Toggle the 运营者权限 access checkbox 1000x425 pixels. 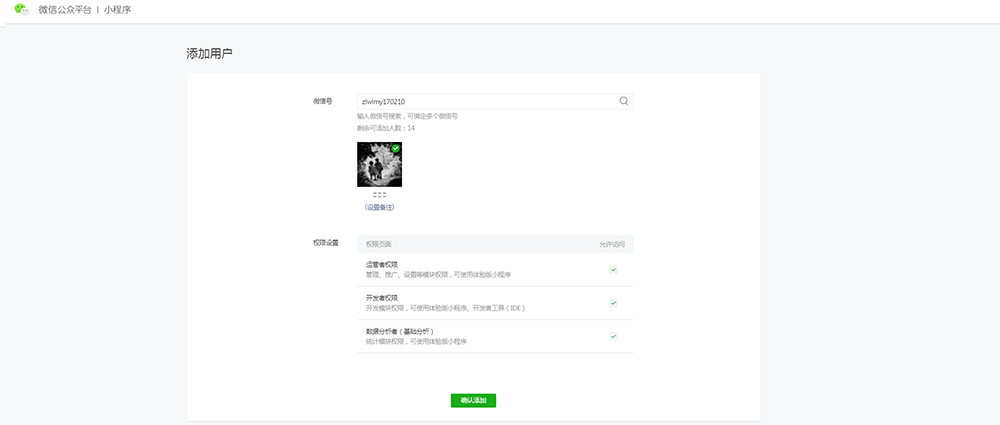(x=613, y=269)
